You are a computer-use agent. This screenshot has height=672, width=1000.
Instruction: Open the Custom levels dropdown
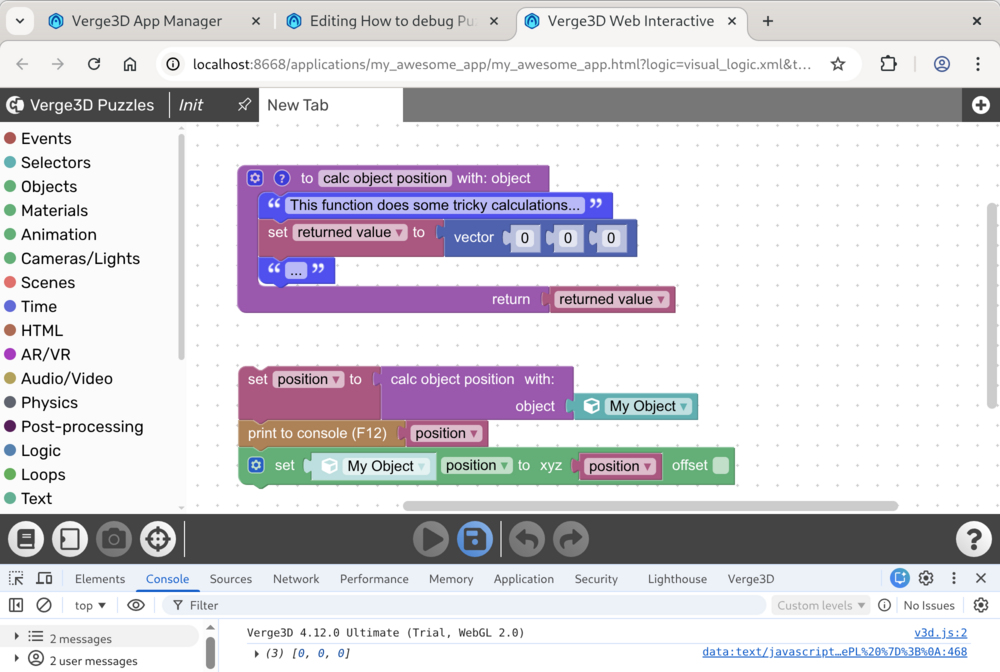pos(819,605)
